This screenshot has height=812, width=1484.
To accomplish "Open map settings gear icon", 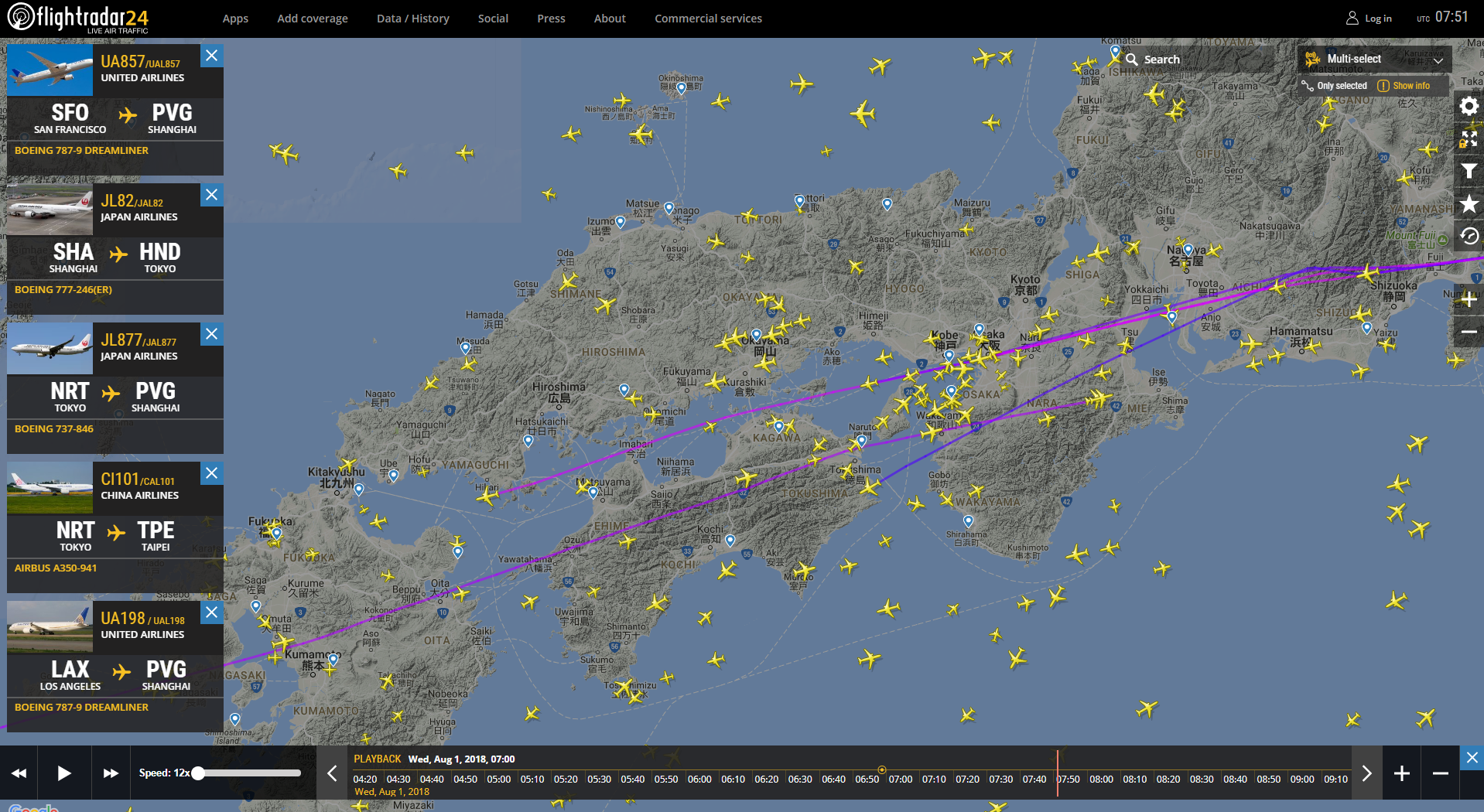I will click(x=1469, y=106).
